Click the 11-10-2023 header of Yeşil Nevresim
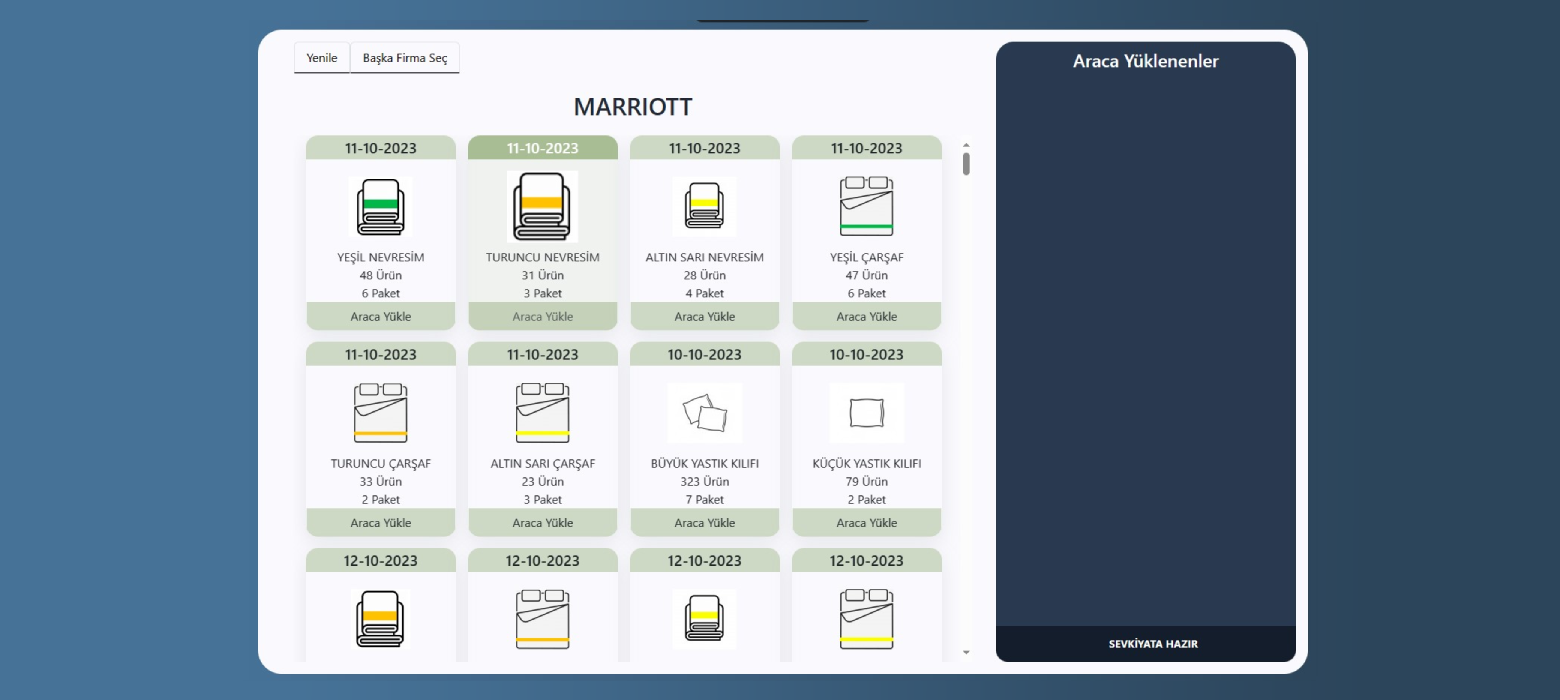This screenshot has width=1560, height=700. point(381,148)
